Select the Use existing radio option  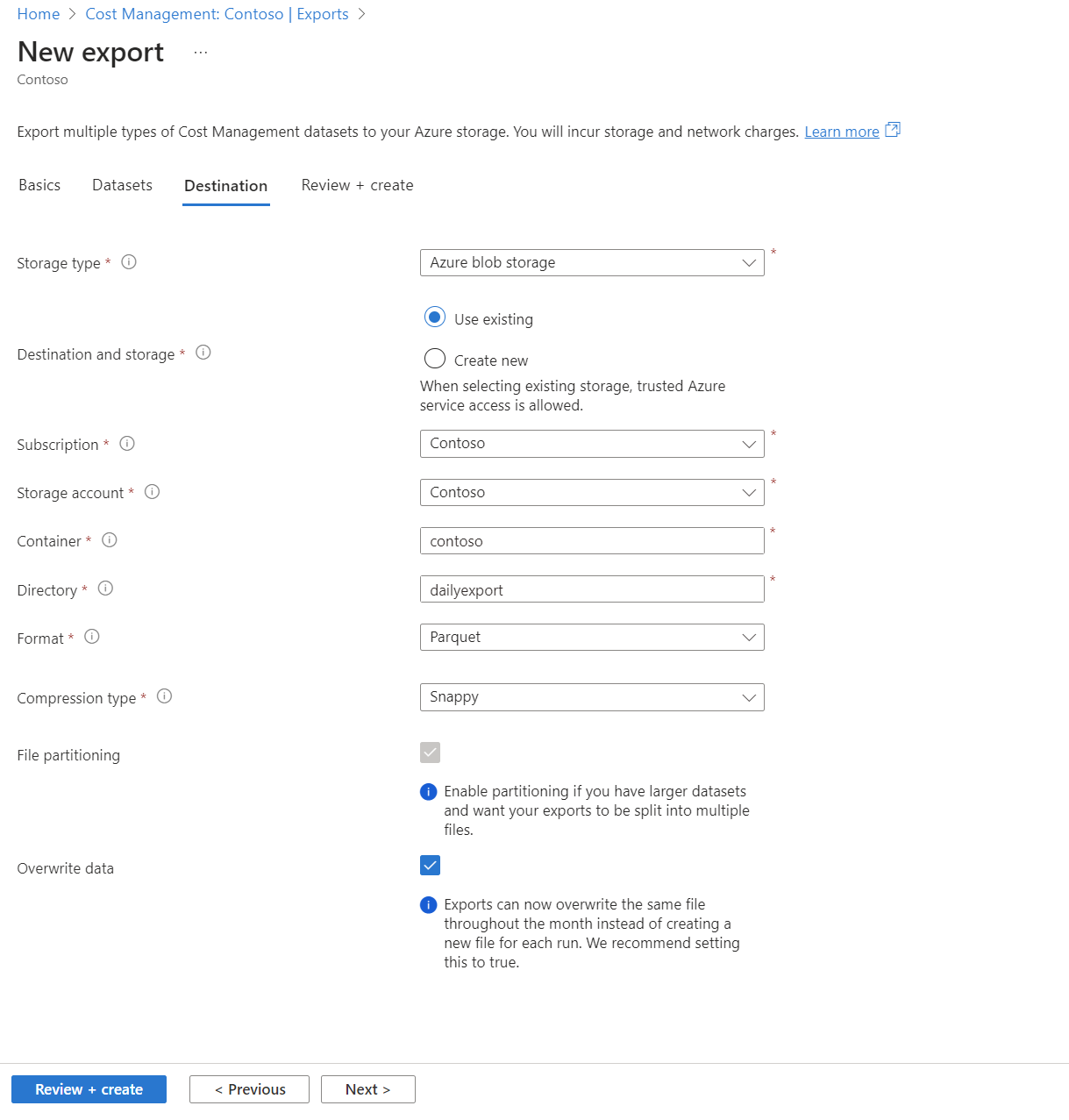435,317
